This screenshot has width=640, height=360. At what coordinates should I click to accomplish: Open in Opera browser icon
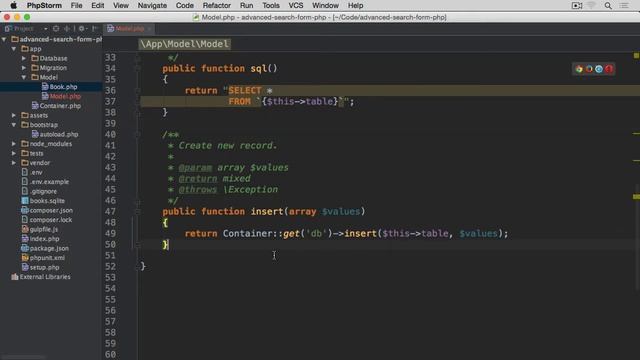pyautogui.click(x=609, y=69)
